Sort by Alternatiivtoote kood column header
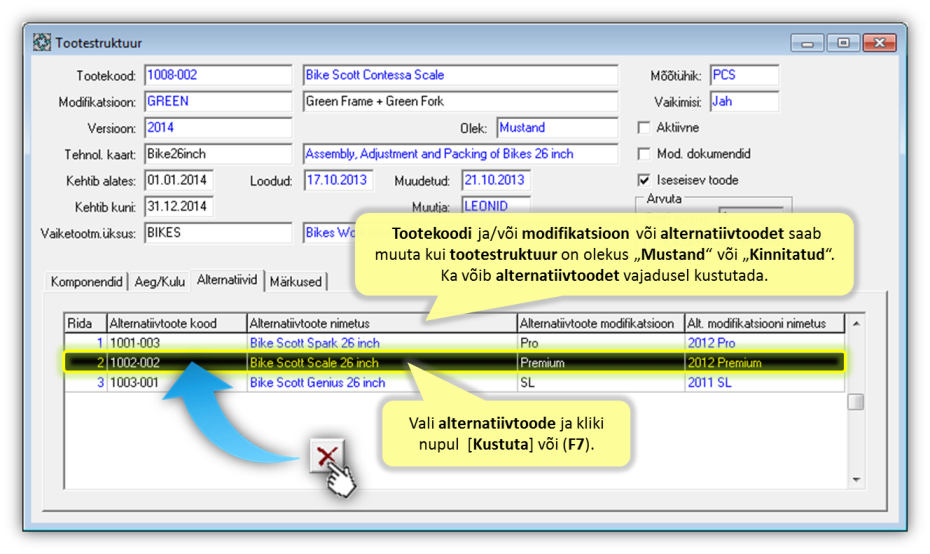This screenshot has width=930, height=554. 176,323
